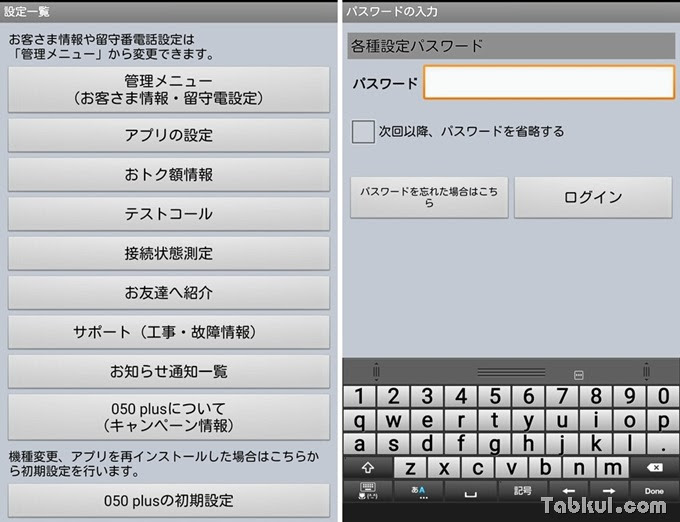Tap the right keyboard resize handle
Viewport: 680px width, 522px height.
646,372
